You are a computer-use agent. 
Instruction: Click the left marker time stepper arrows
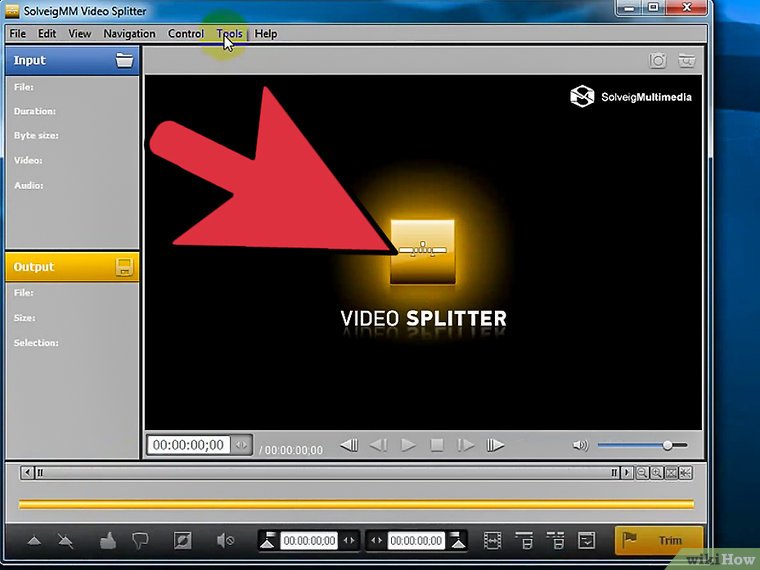coord(349,541)
